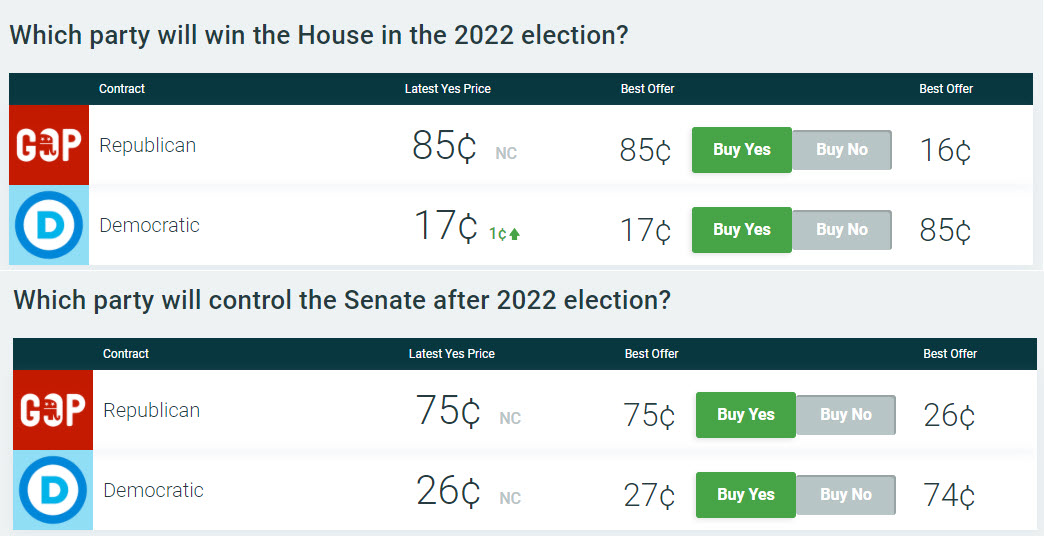Image resolution: width=1044 pixels, height=536 pixels.
Task: Open the House 2022 election market title
Action: point(319,35)
